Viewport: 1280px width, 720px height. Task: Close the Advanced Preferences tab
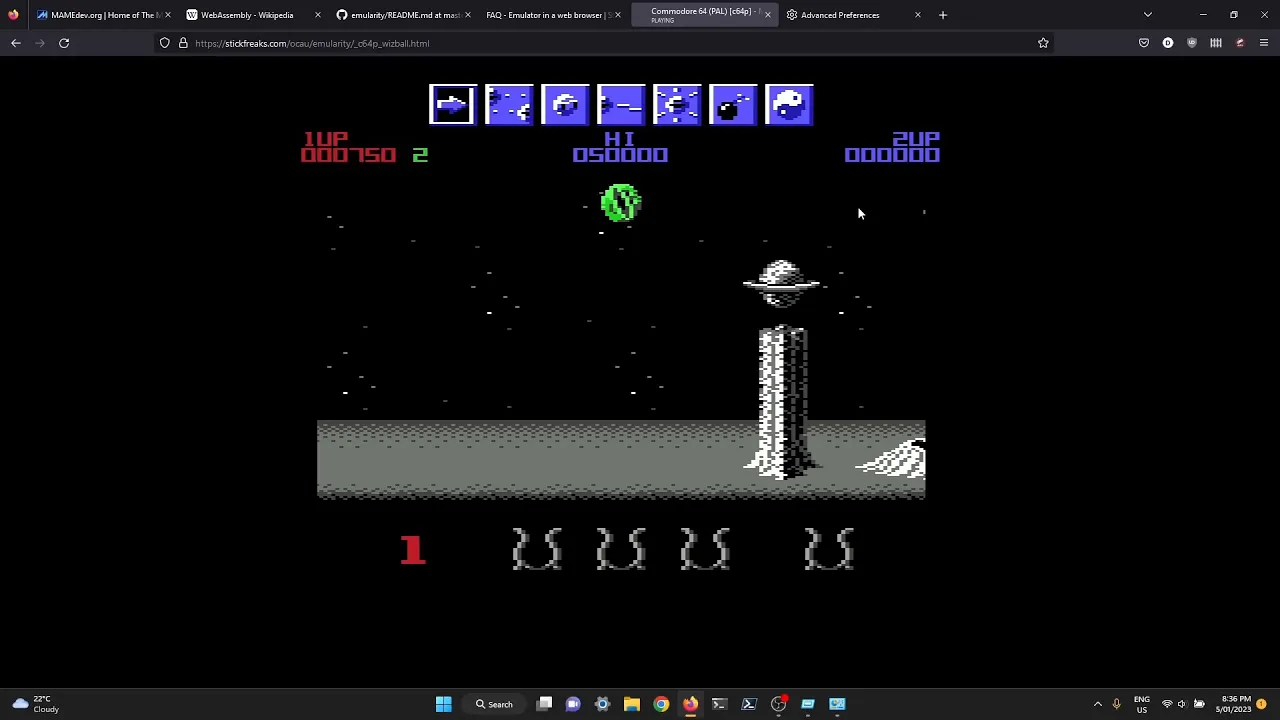(x=917, y=15)
